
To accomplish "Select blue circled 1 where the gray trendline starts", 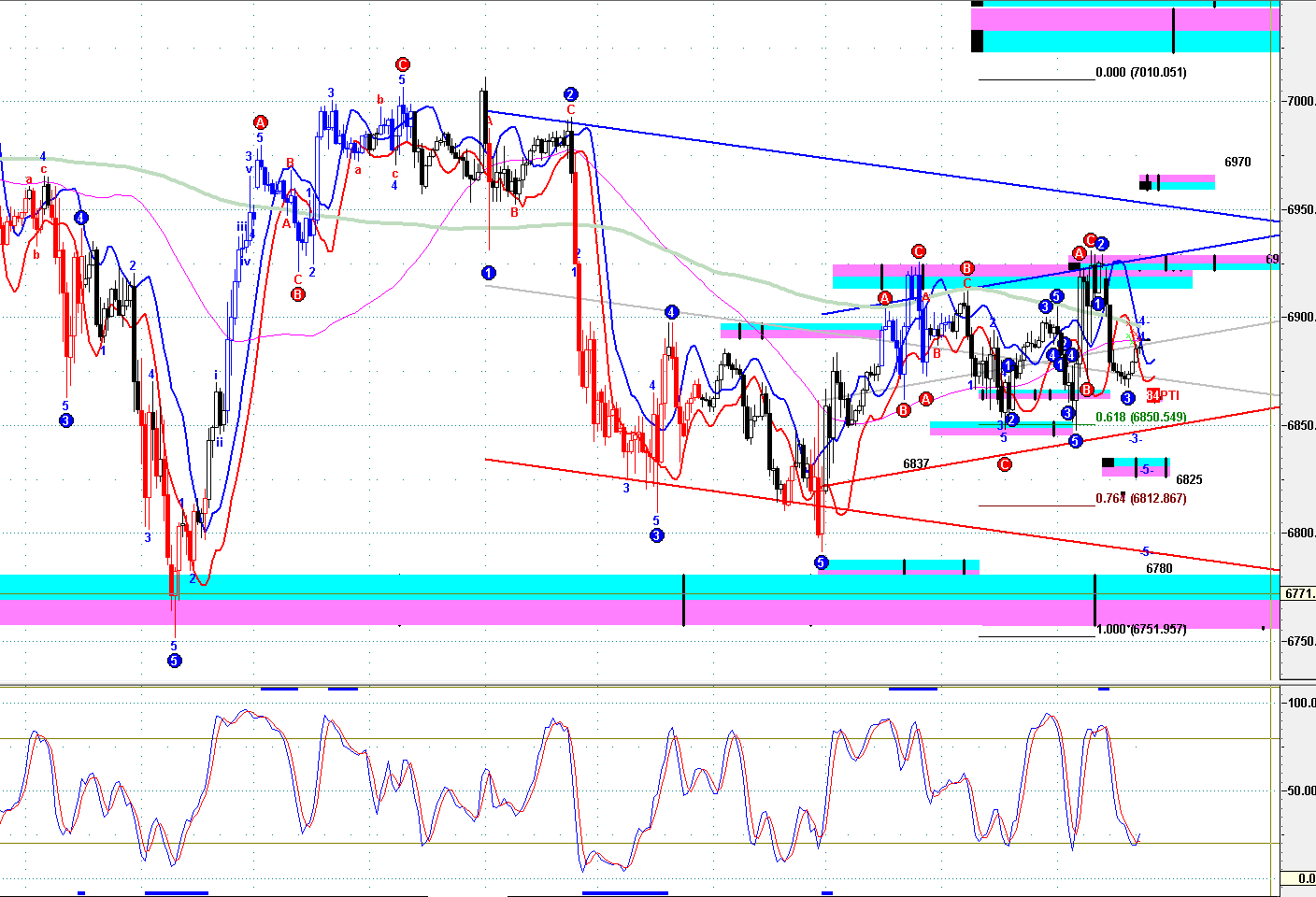I will tap(488, 273).
